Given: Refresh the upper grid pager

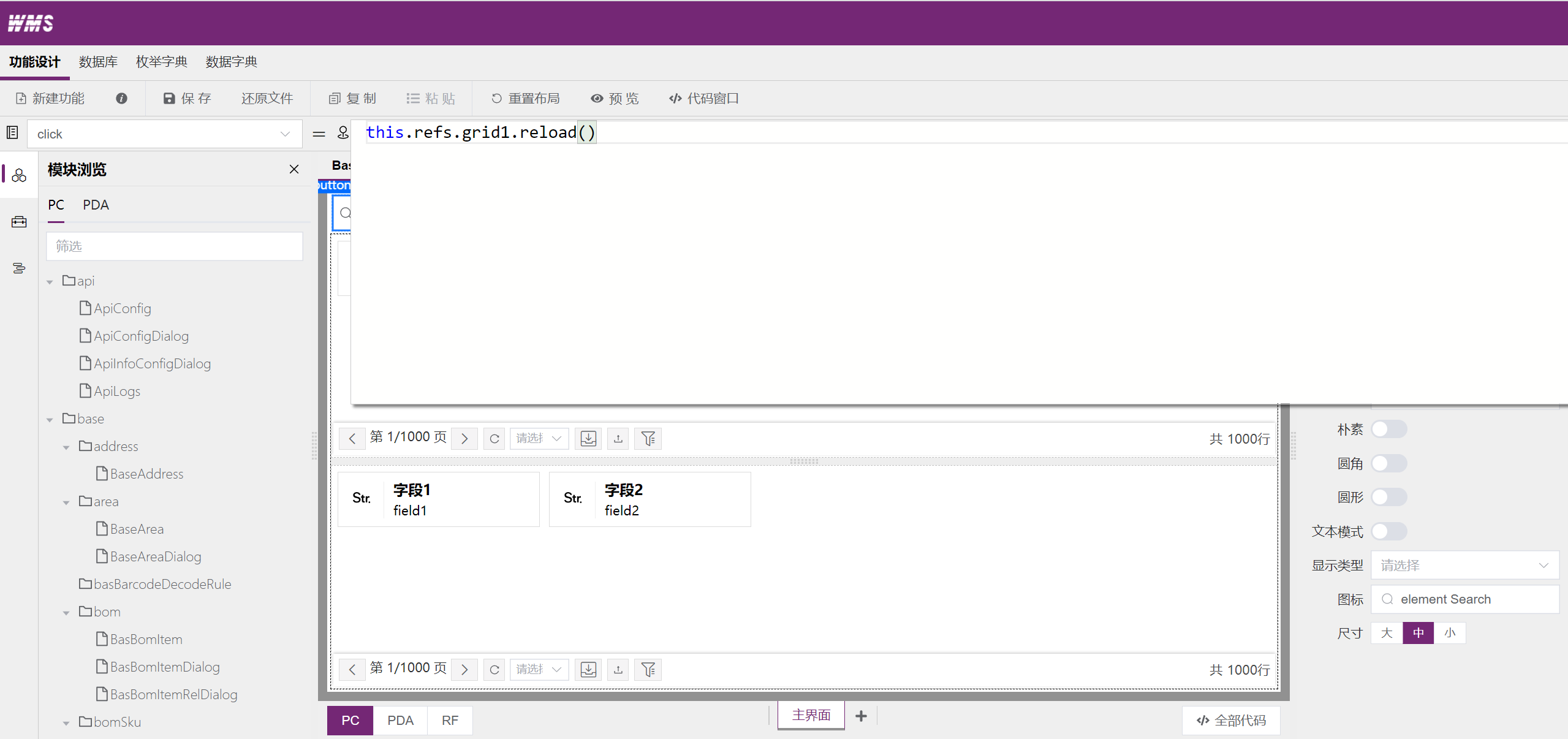Looking at the screenshot, I should 494,439.
